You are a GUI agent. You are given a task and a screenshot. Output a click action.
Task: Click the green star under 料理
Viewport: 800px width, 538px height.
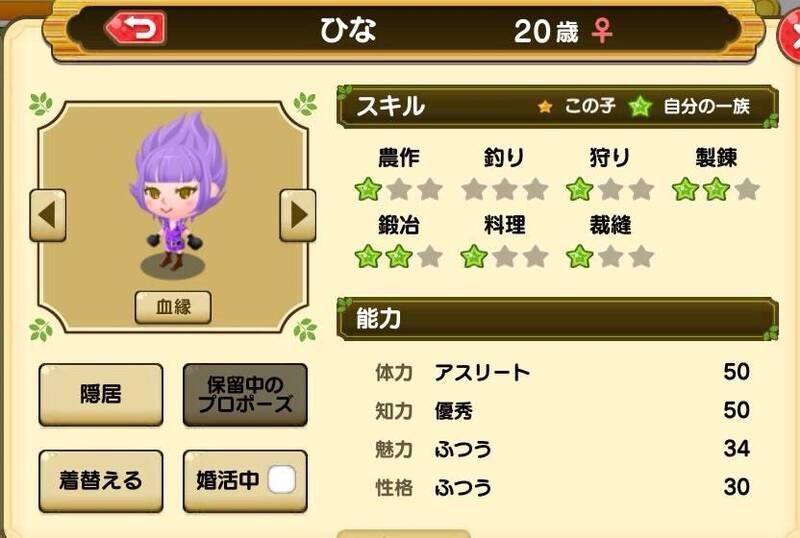(x=474, y=256)
